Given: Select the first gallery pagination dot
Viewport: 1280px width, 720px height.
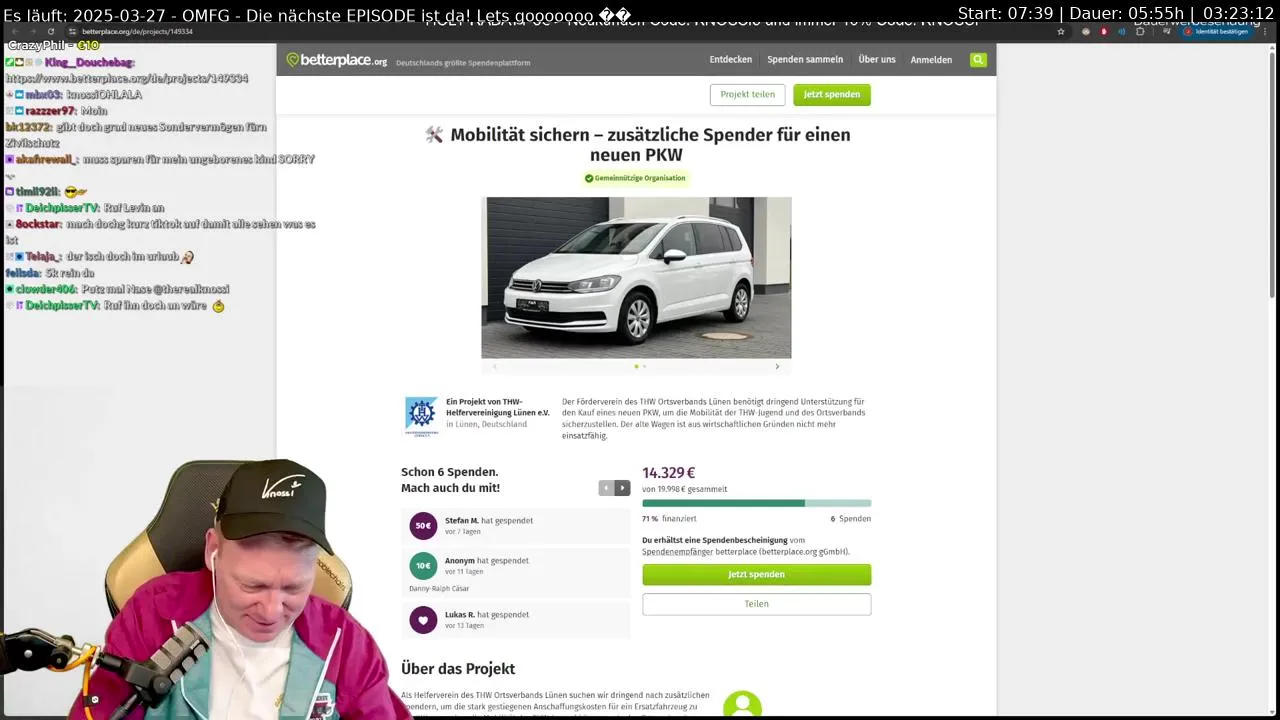Looking at the screenshot, I should [636, 366].
